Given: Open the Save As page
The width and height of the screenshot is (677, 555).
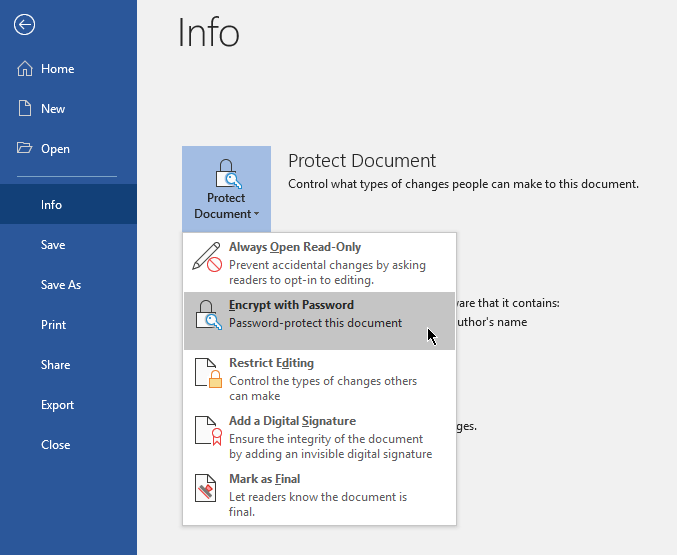Looking at the screenshot, I should (61, 285).
